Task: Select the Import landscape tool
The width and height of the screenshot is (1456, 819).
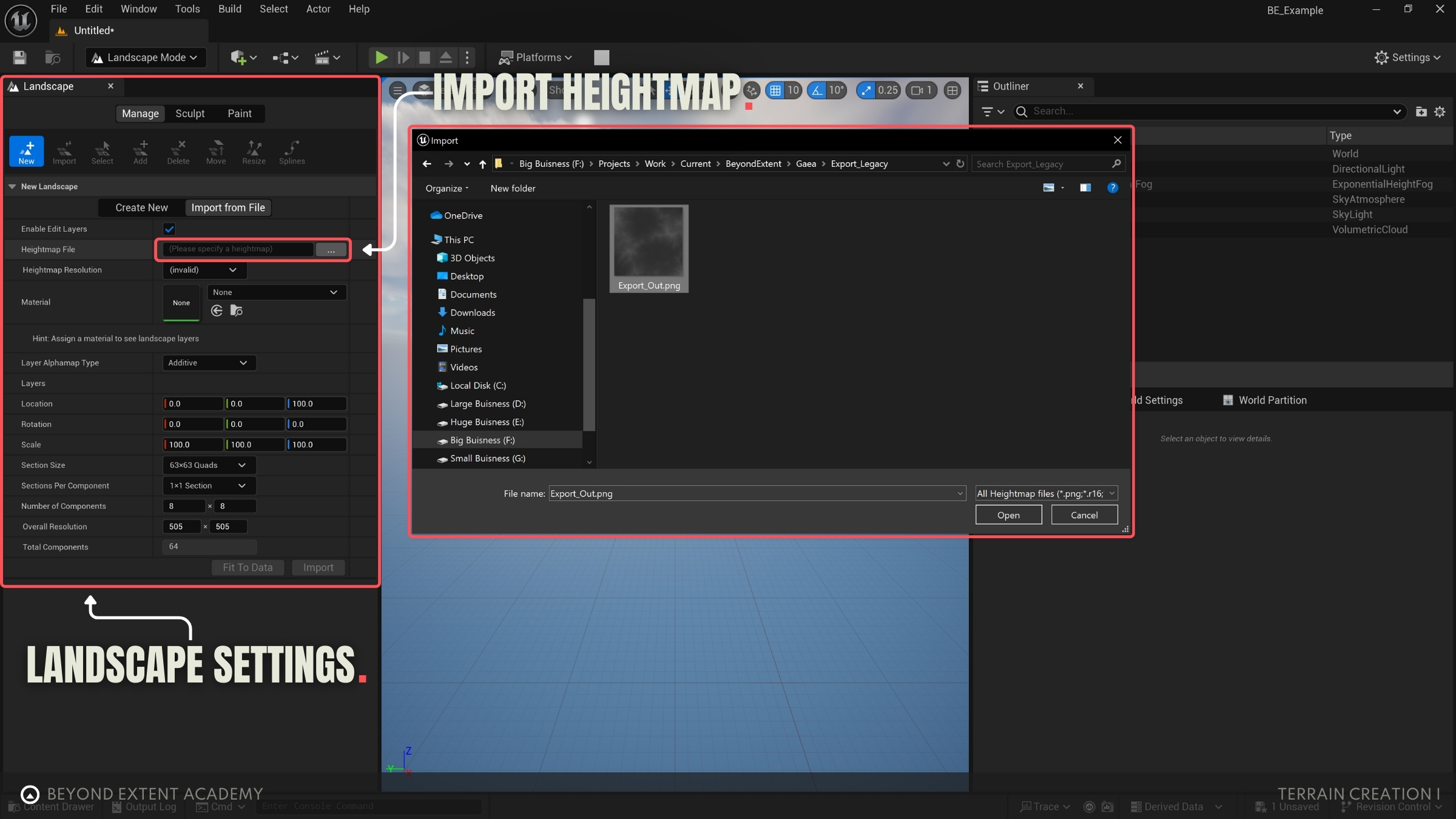Action: 64,151
